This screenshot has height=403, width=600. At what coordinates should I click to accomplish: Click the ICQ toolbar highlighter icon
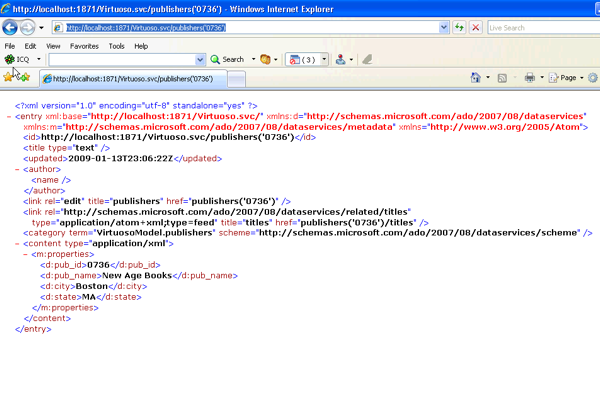click(367, 59)
